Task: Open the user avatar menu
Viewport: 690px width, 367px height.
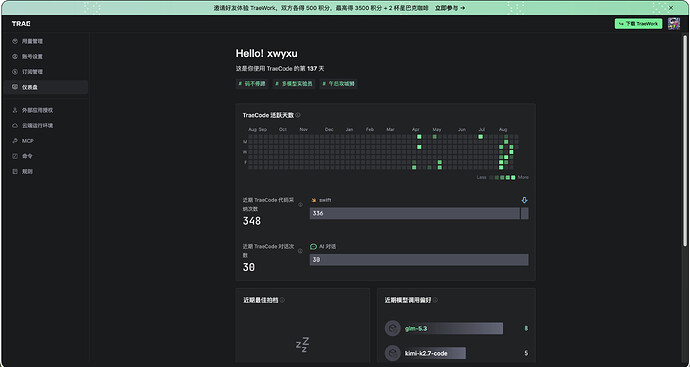Action: (674, 24)
